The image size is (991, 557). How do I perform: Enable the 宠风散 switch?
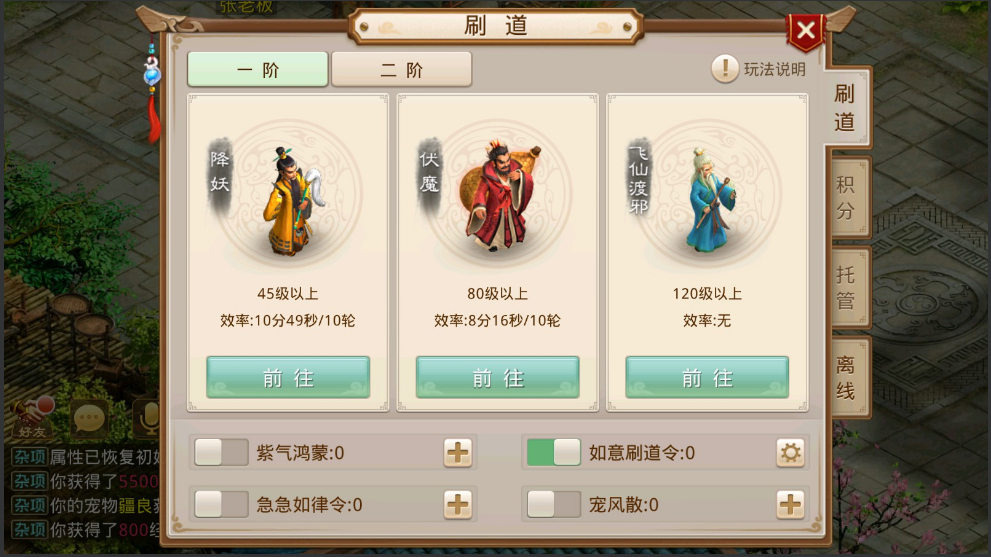click(x=554, y=505)
